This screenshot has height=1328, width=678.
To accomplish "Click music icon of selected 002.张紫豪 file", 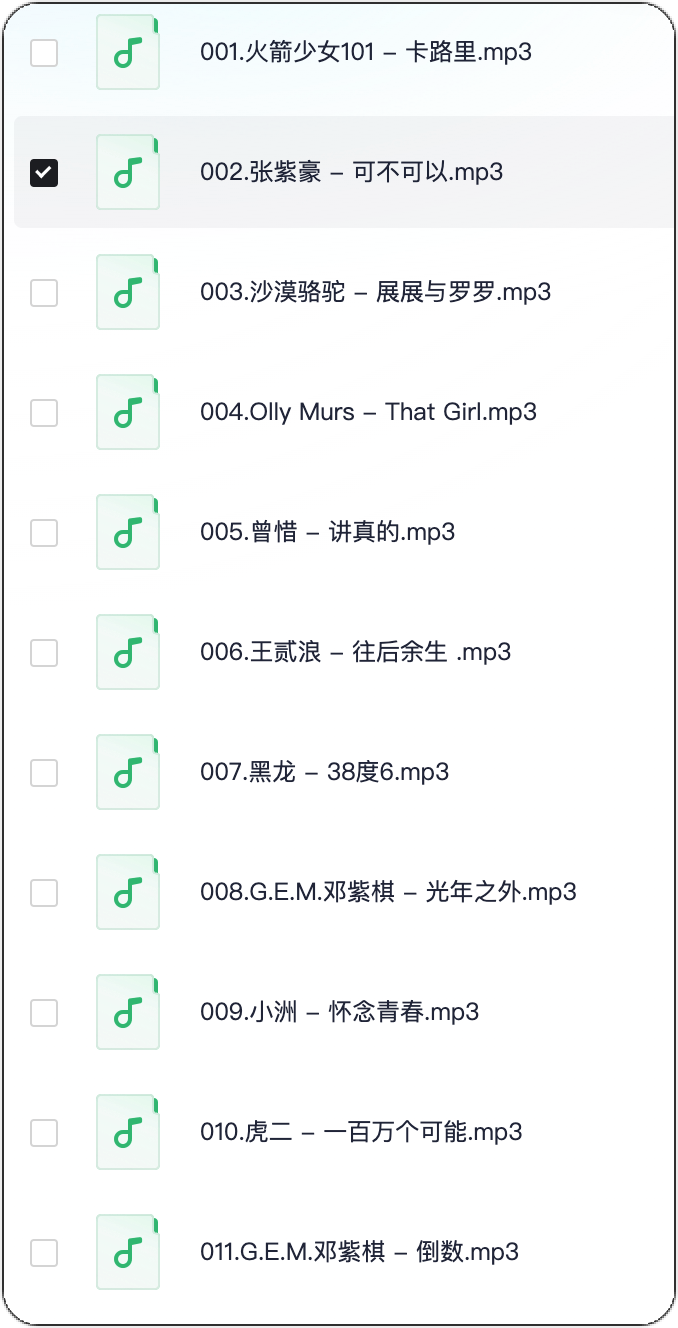I will 127,172.
